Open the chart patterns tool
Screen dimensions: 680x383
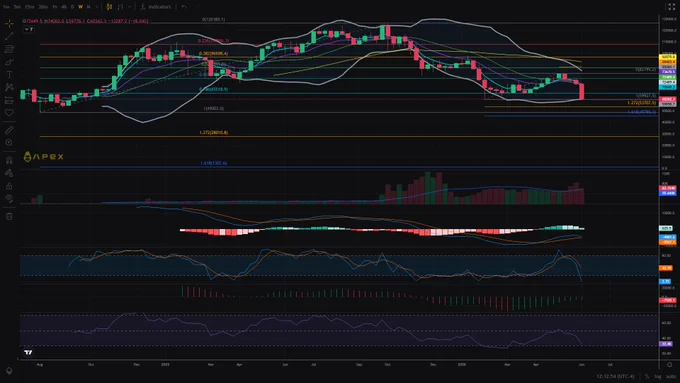(x=9, y=87)
